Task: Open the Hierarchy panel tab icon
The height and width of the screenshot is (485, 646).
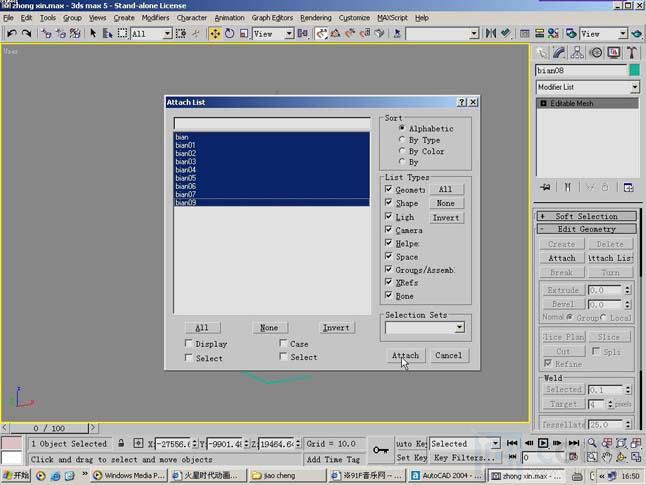Action: (x=577, y=52)
